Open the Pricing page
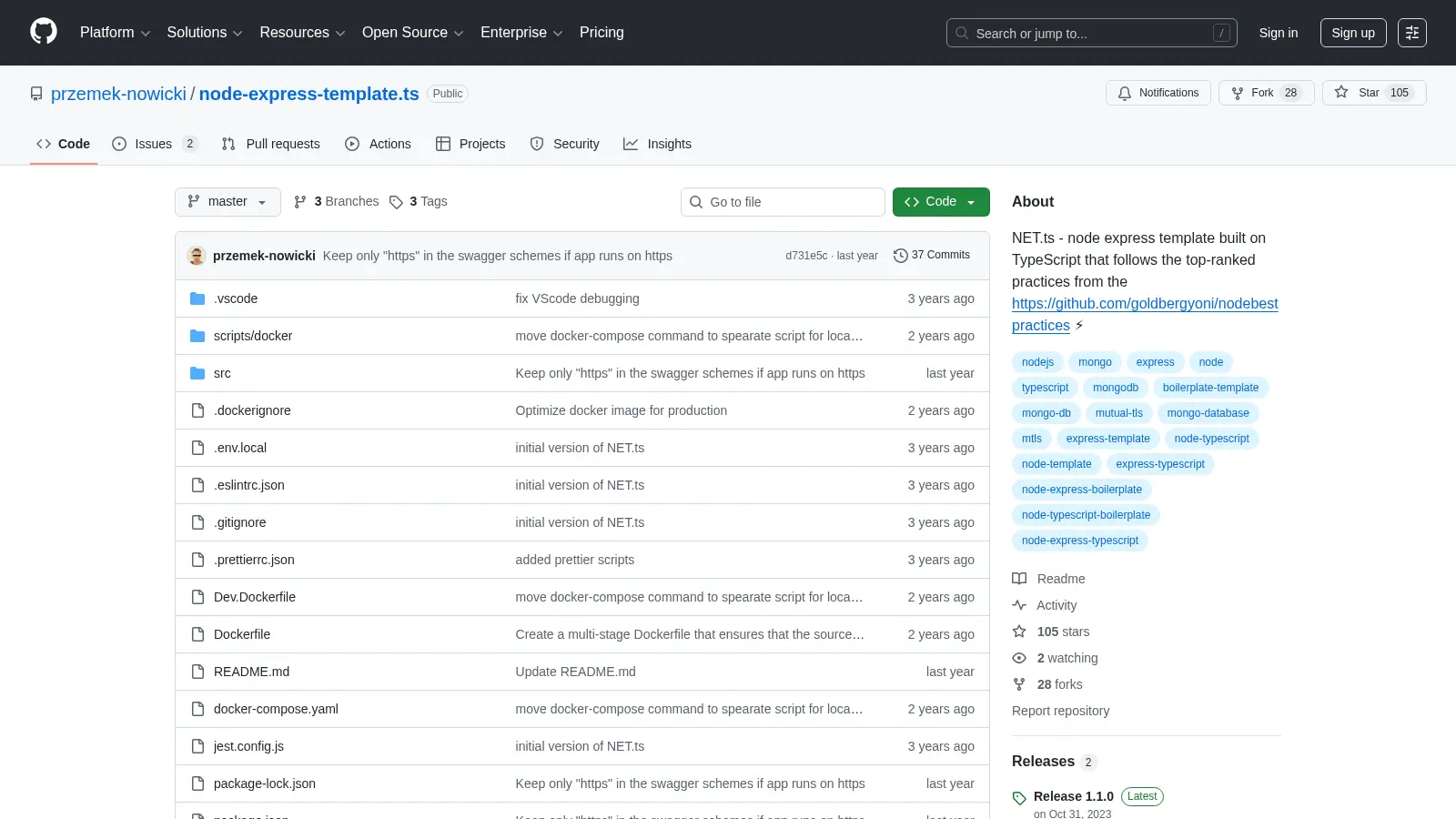1456x819 pixels. tap(602, 33)
